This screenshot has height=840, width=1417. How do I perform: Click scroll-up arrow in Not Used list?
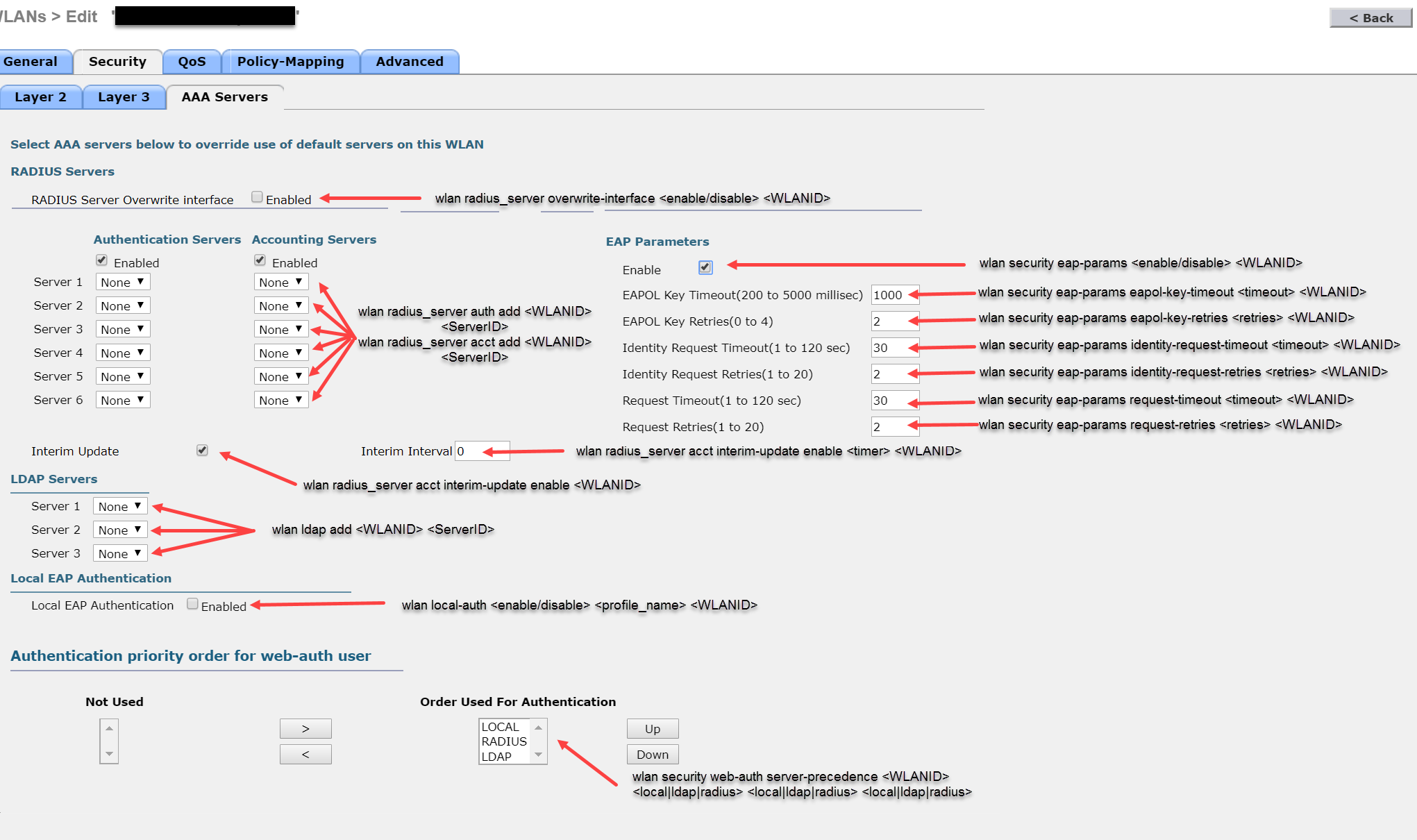coord(109,728)
